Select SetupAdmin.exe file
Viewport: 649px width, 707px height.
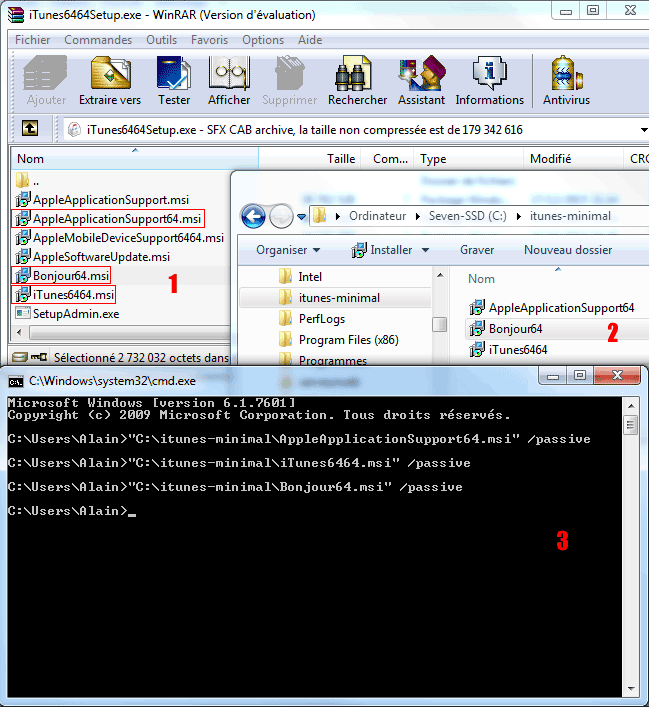pyautogui.click(x=67, y=314)
